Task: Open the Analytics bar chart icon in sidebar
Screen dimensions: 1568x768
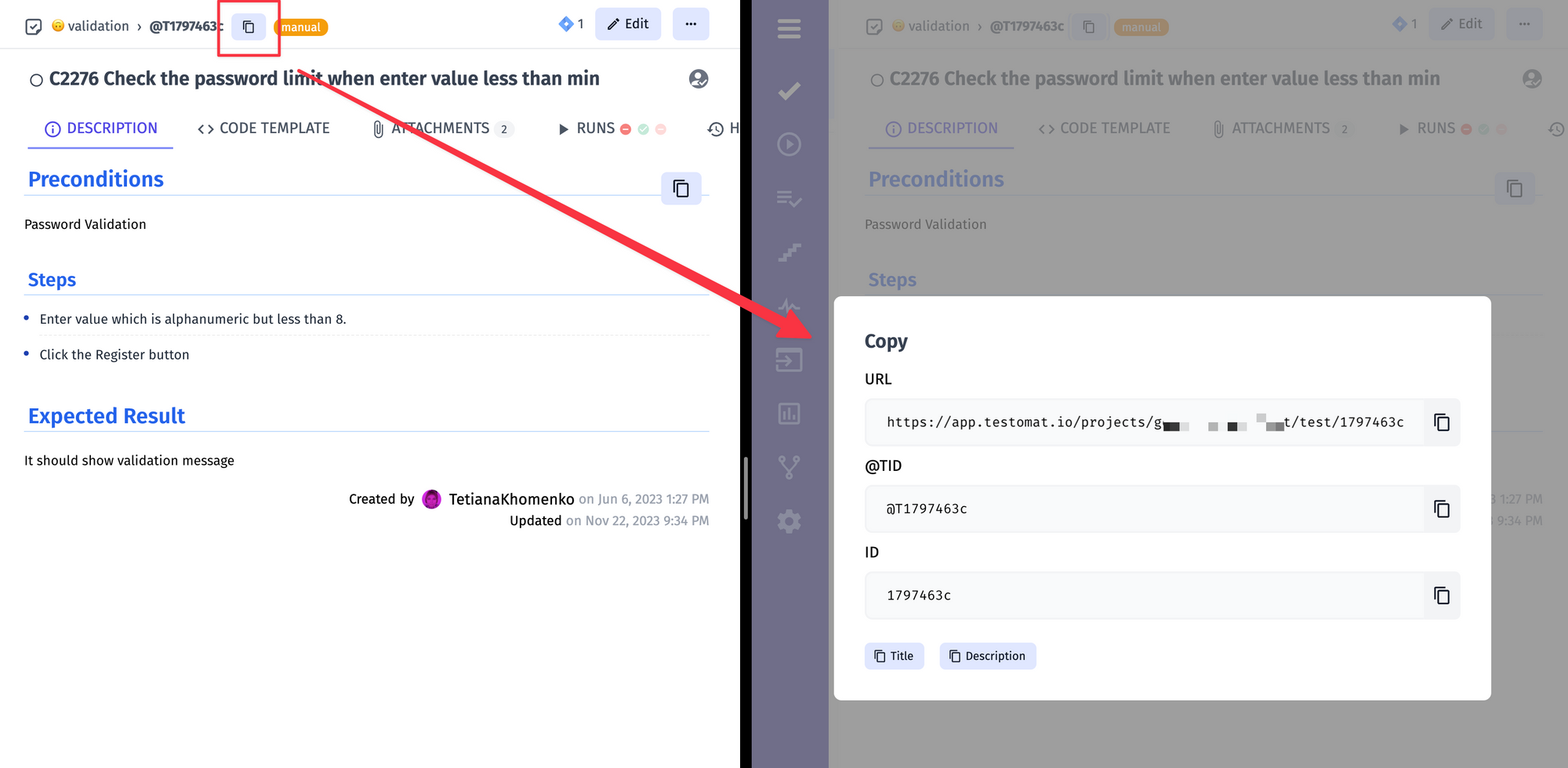Action: [x=789, y=414]
